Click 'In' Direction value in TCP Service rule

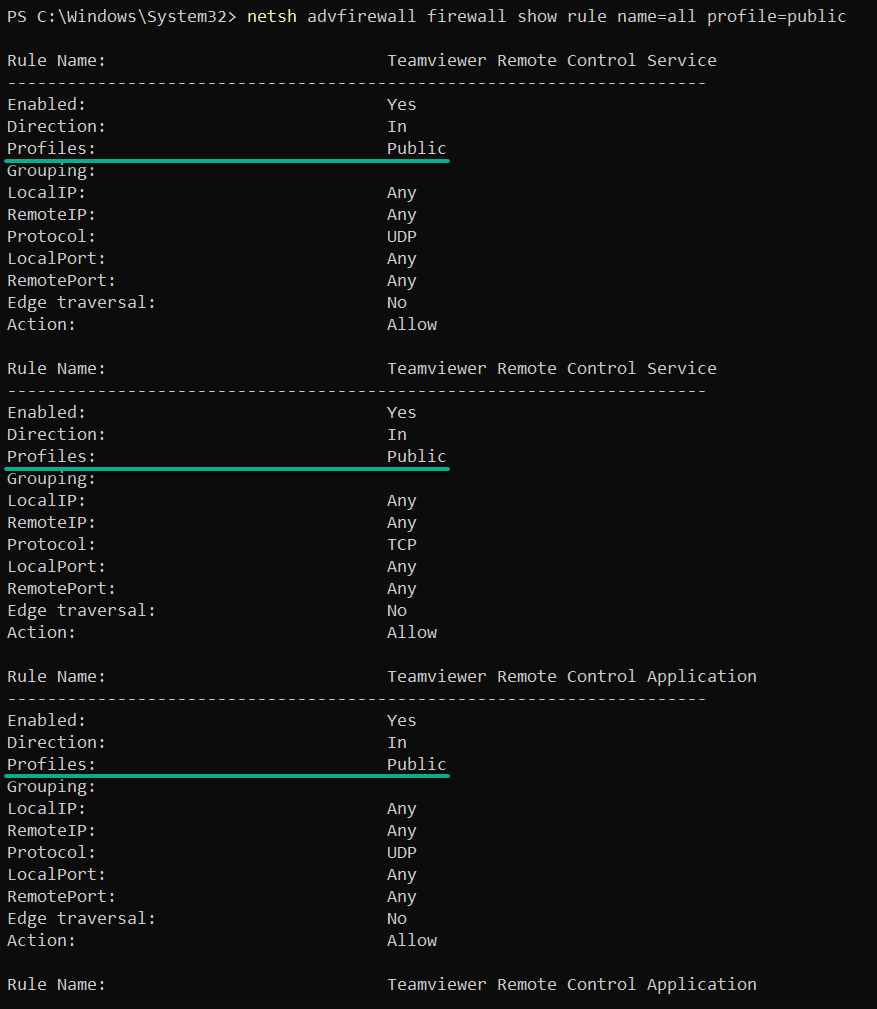396,434
